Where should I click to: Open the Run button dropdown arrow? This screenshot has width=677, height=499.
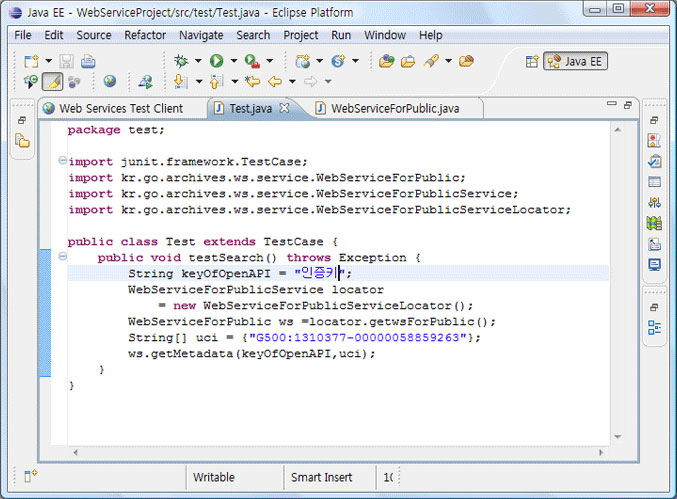234,61
